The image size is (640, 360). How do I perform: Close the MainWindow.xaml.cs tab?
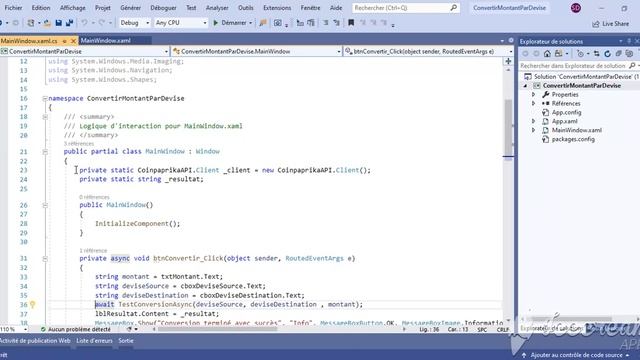pos(73,41)
